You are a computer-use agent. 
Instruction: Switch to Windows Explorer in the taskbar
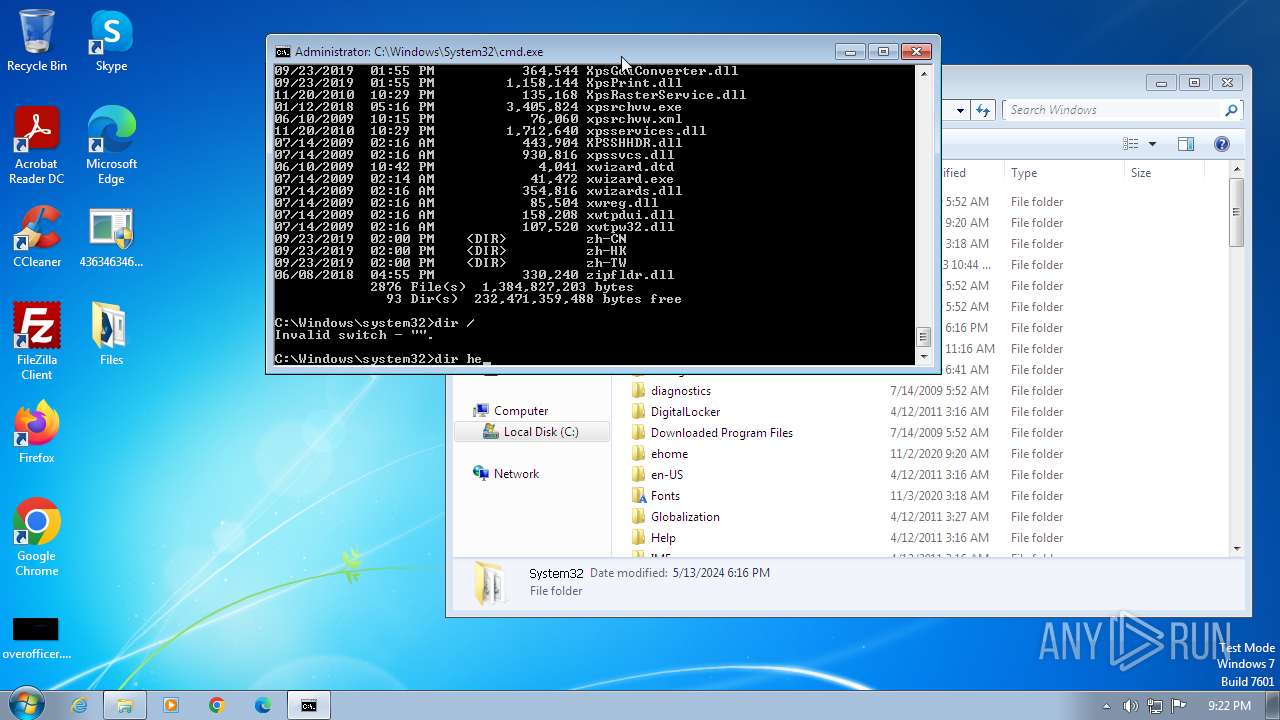[x=125, y=705]
